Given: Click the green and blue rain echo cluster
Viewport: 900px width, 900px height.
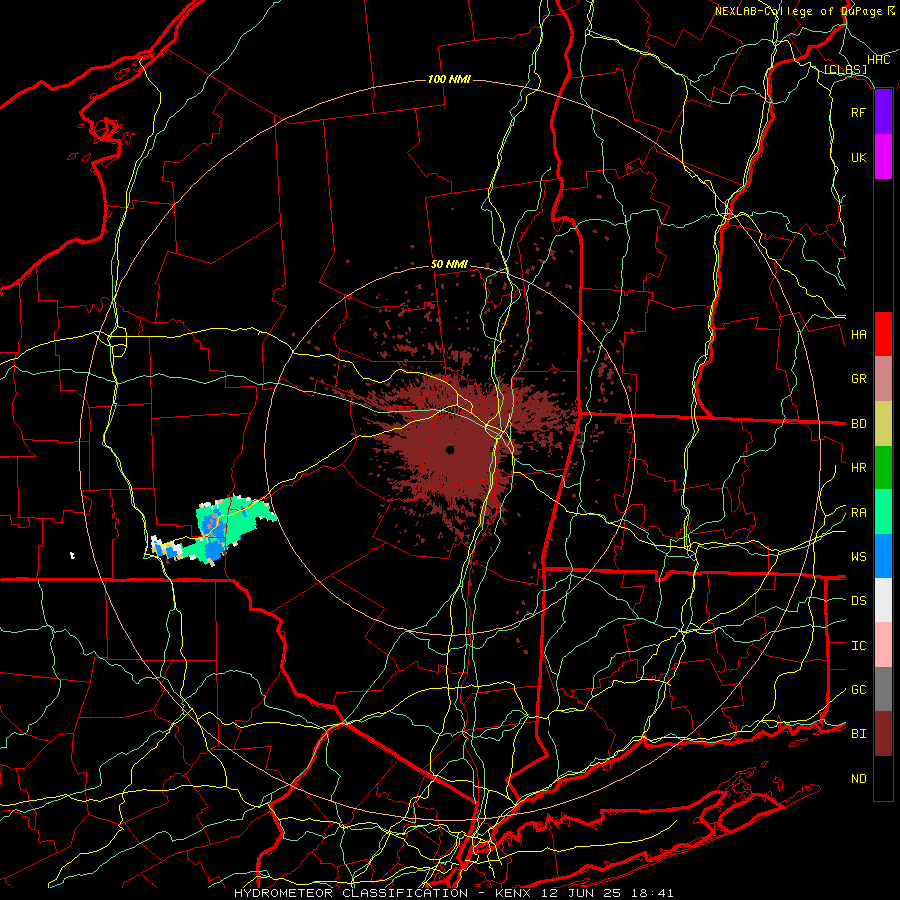Looking at the screenshot, I should pyautogui.click(x=215, y=531).
